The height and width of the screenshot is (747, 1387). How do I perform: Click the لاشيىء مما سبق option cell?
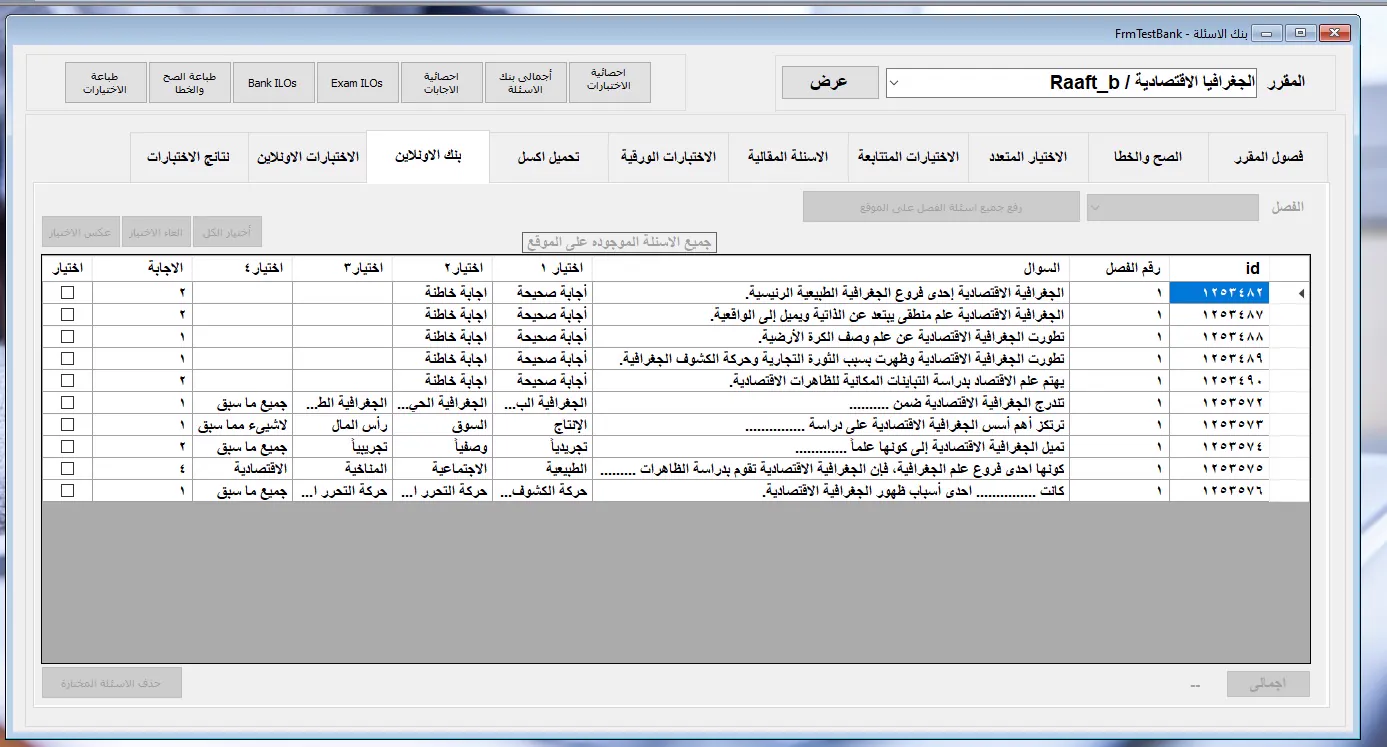[x=242, y=425]
